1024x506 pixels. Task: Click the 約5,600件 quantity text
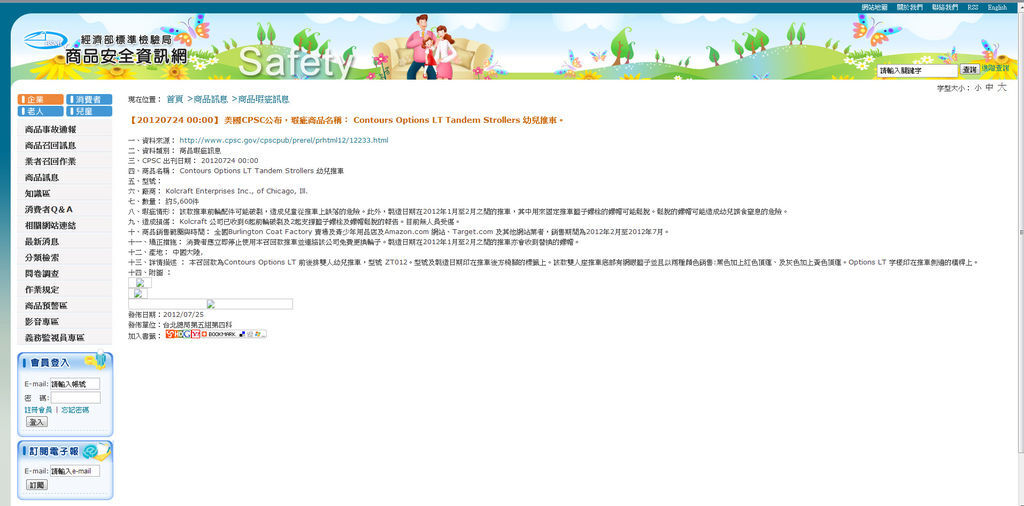(x=181, y=201)
